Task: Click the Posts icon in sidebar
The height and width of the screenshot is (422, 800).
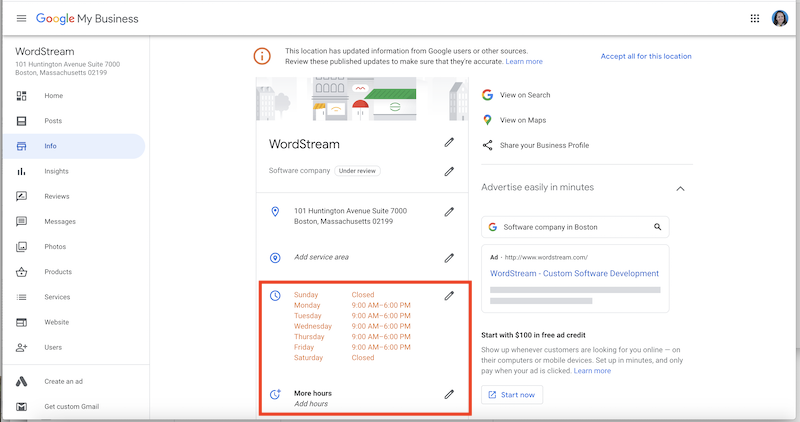Action: click(21, 121)
